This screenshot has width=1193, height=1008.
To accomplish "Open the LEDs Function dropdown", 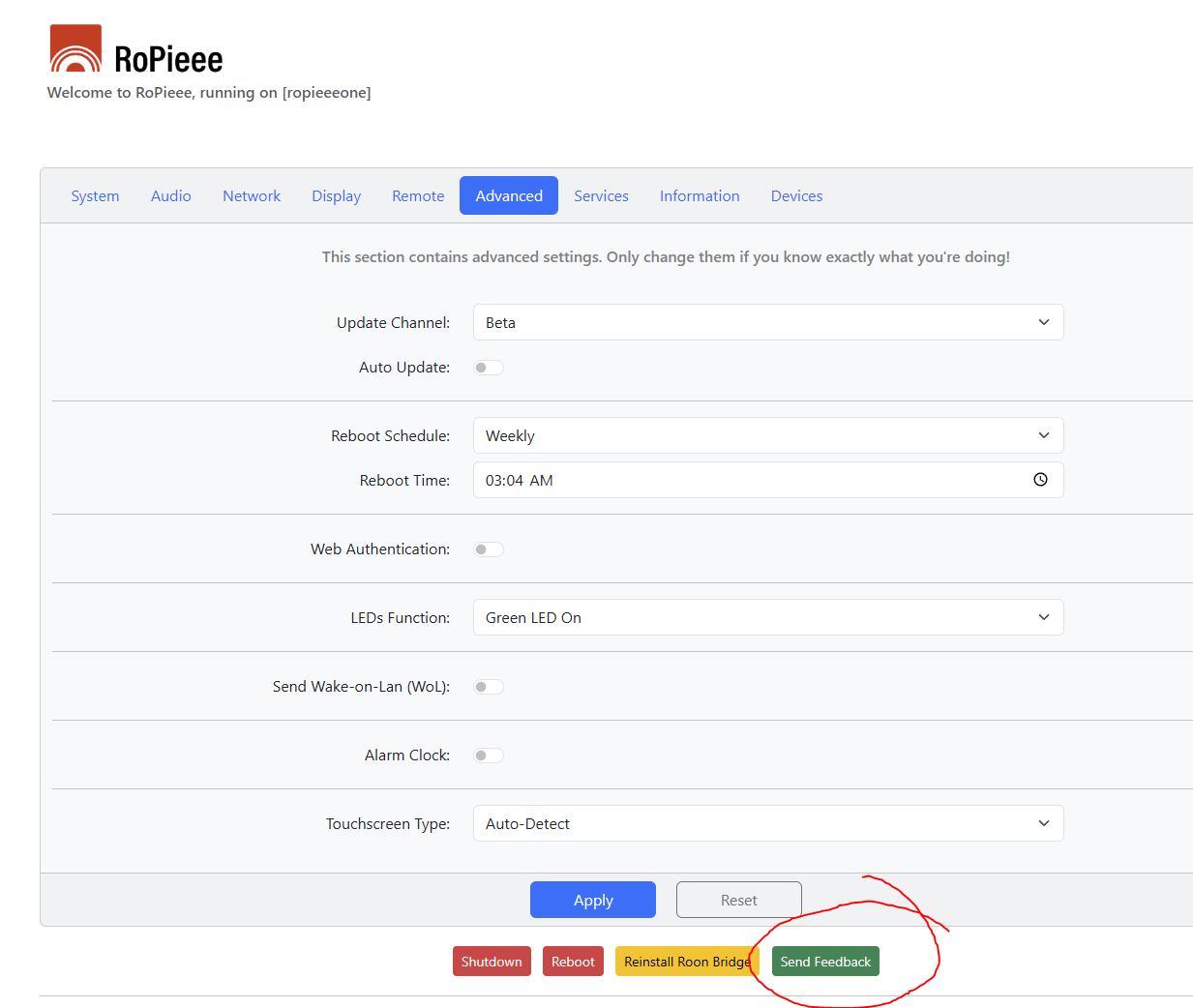I will click(767, 617).
